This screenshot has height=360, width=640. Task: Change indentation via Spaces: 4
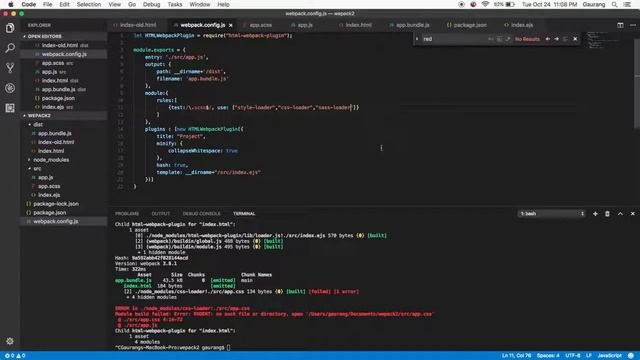[548, 356]
